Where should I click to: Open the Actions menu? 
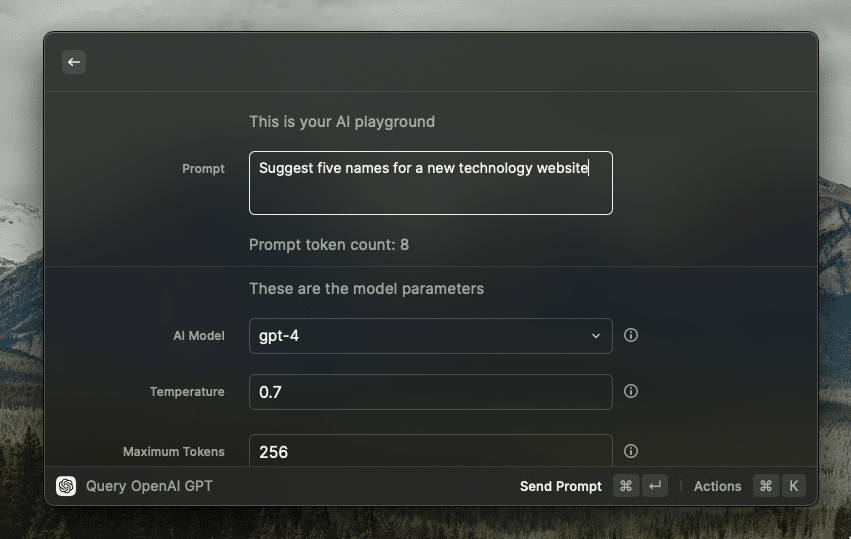click(717, 486)
